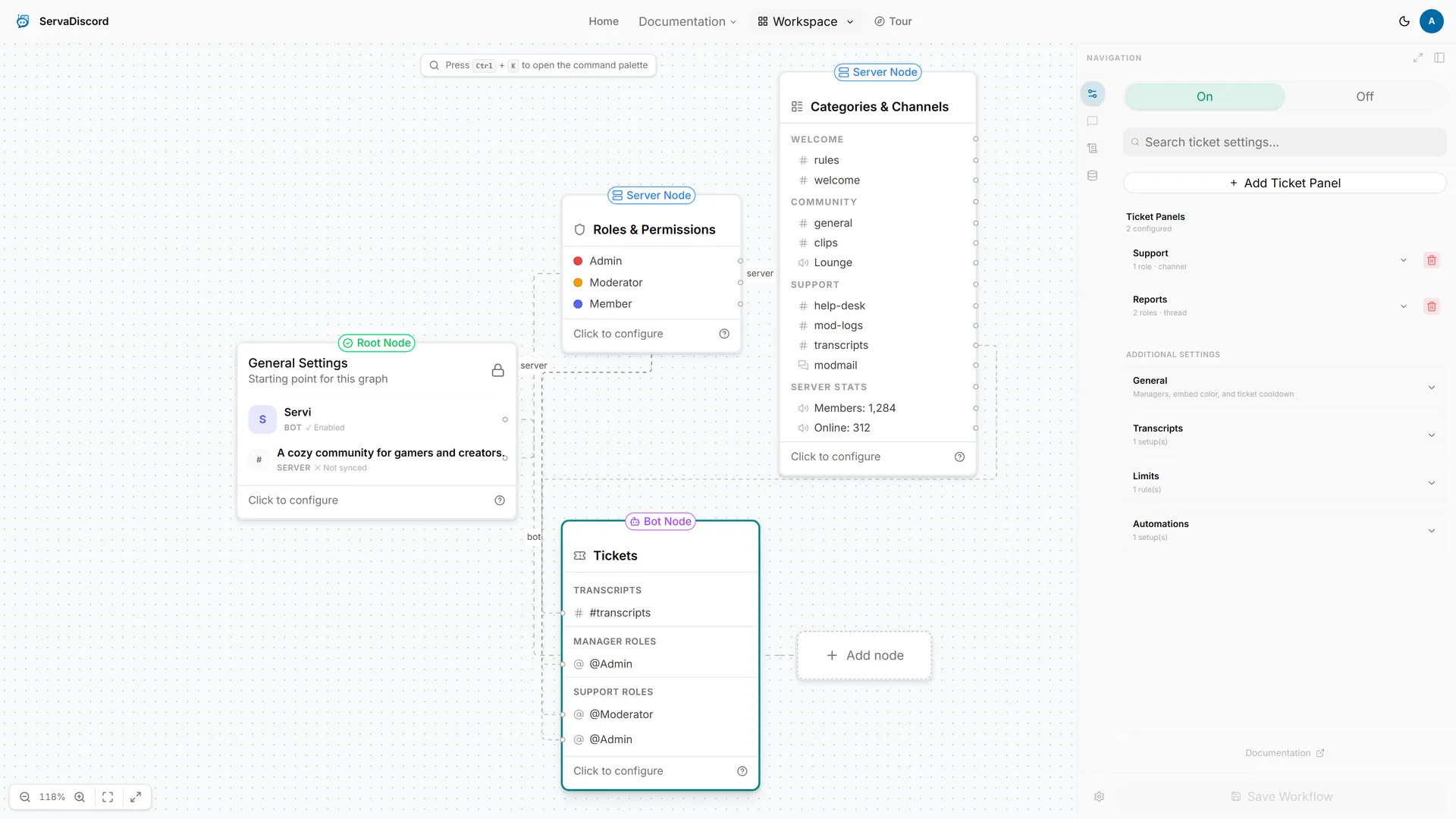1456x819 pixels.
Task: Open Documentation link in side panel
Action: coord(1285,753)
